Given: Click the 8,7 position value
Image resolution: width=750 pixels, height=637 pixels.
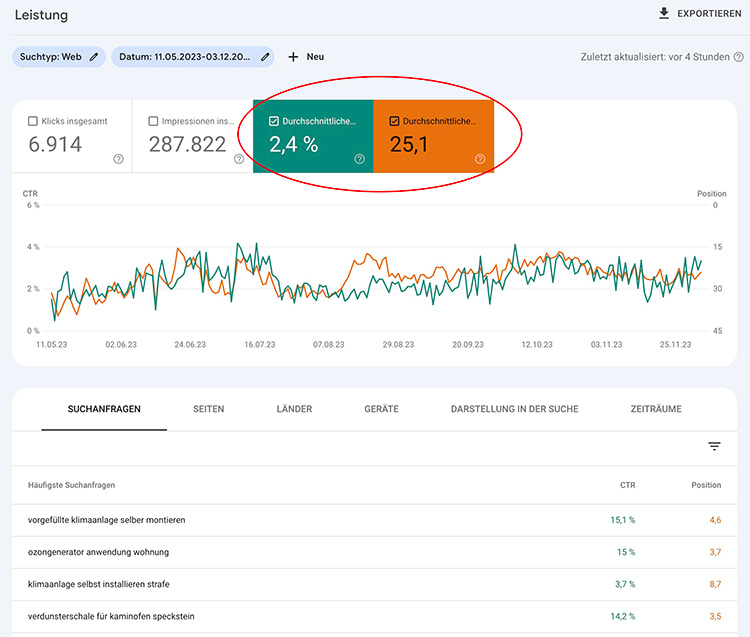Looking at the screenshot, I should tap(715, 584).
